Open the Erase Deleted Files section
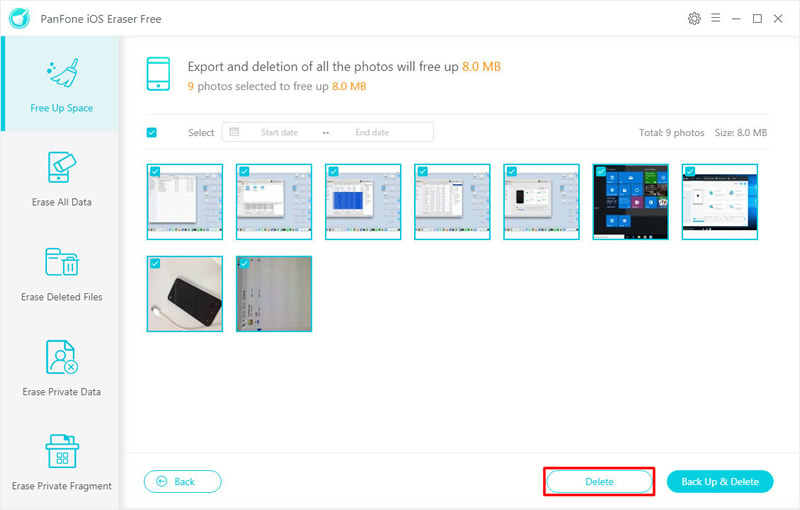 (x=61, y=274)
